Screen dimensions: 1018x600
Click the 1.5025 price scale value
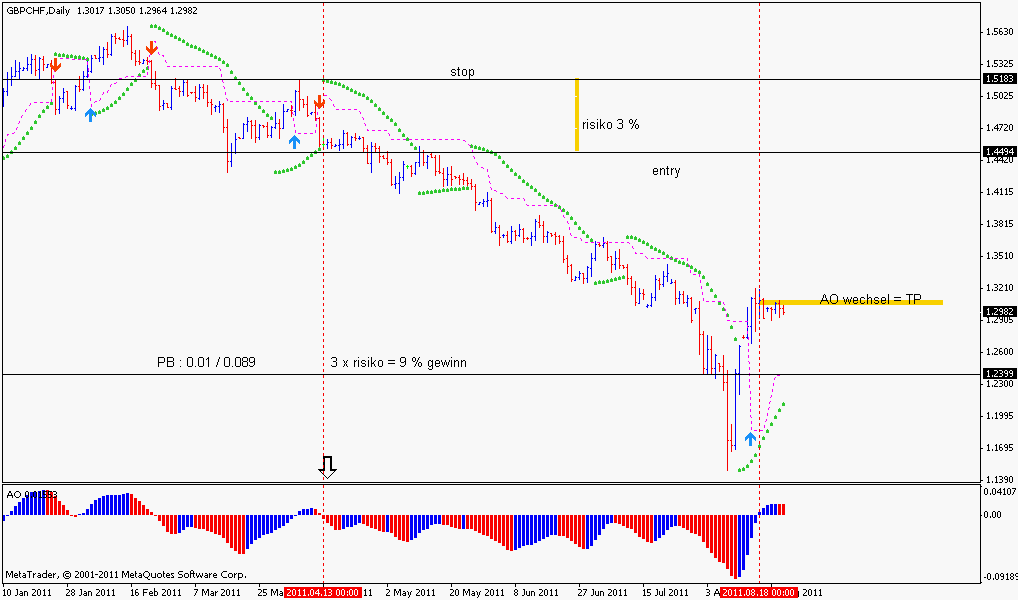pyautogui.click(x=999, y=95)
